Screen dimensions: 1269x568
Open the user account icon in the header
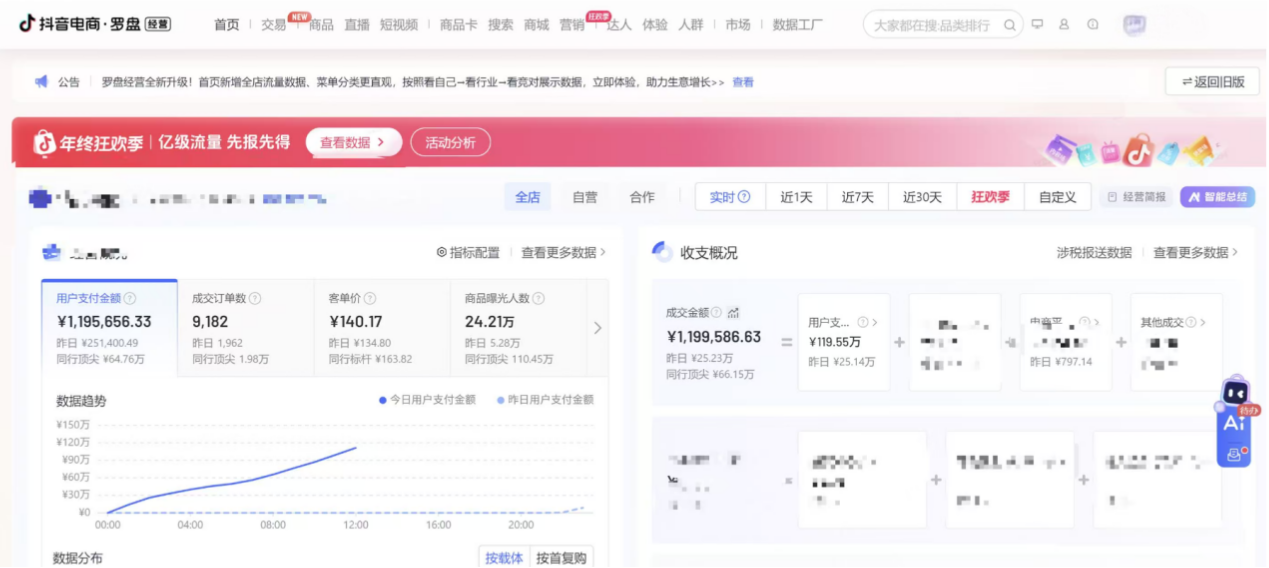[1064, 25]
